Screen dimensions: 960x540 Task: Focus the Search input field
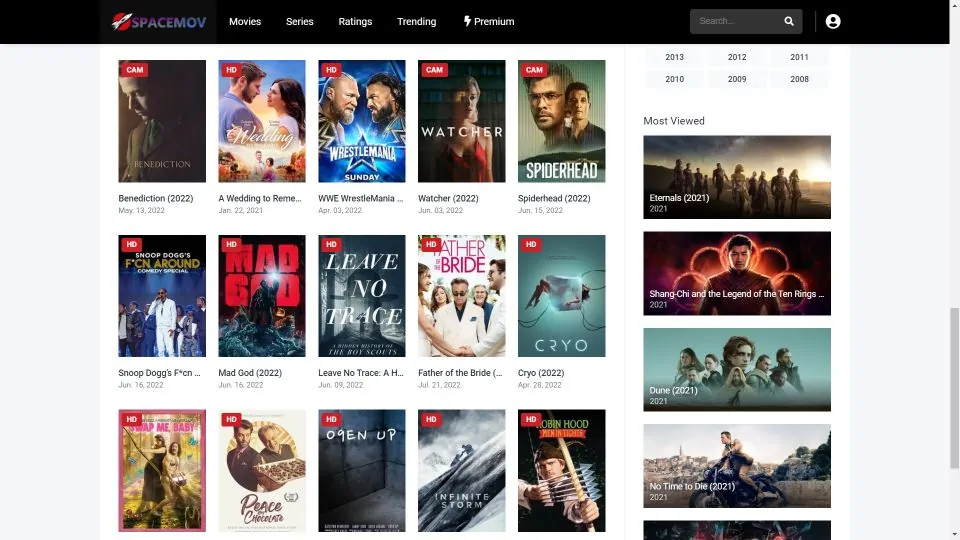click(738, 21)
